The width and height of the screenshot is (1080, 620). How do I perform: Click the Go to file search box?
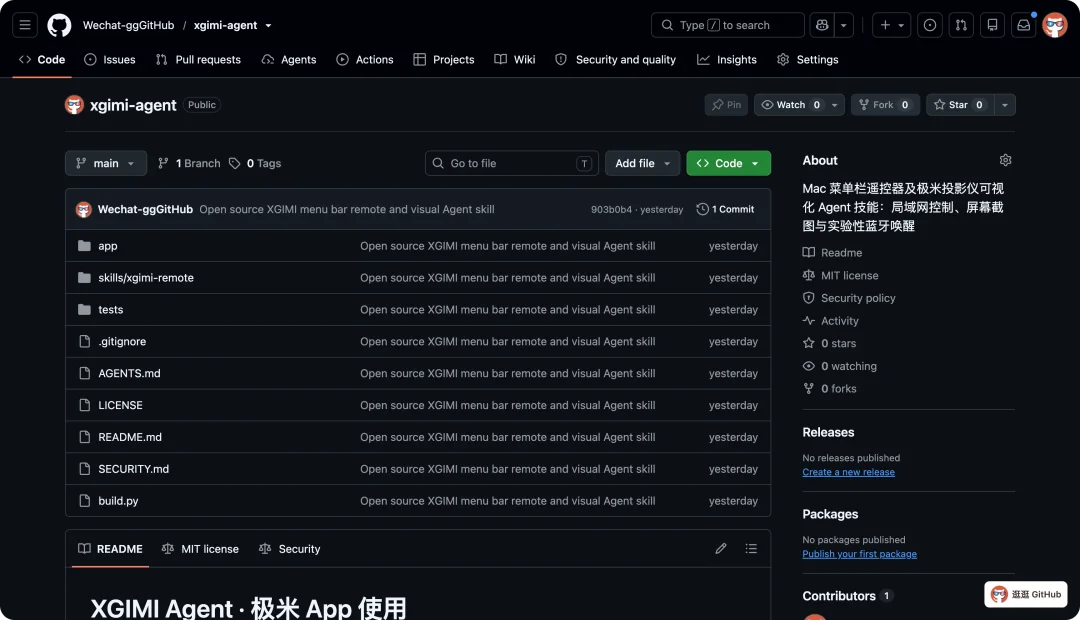512,163
